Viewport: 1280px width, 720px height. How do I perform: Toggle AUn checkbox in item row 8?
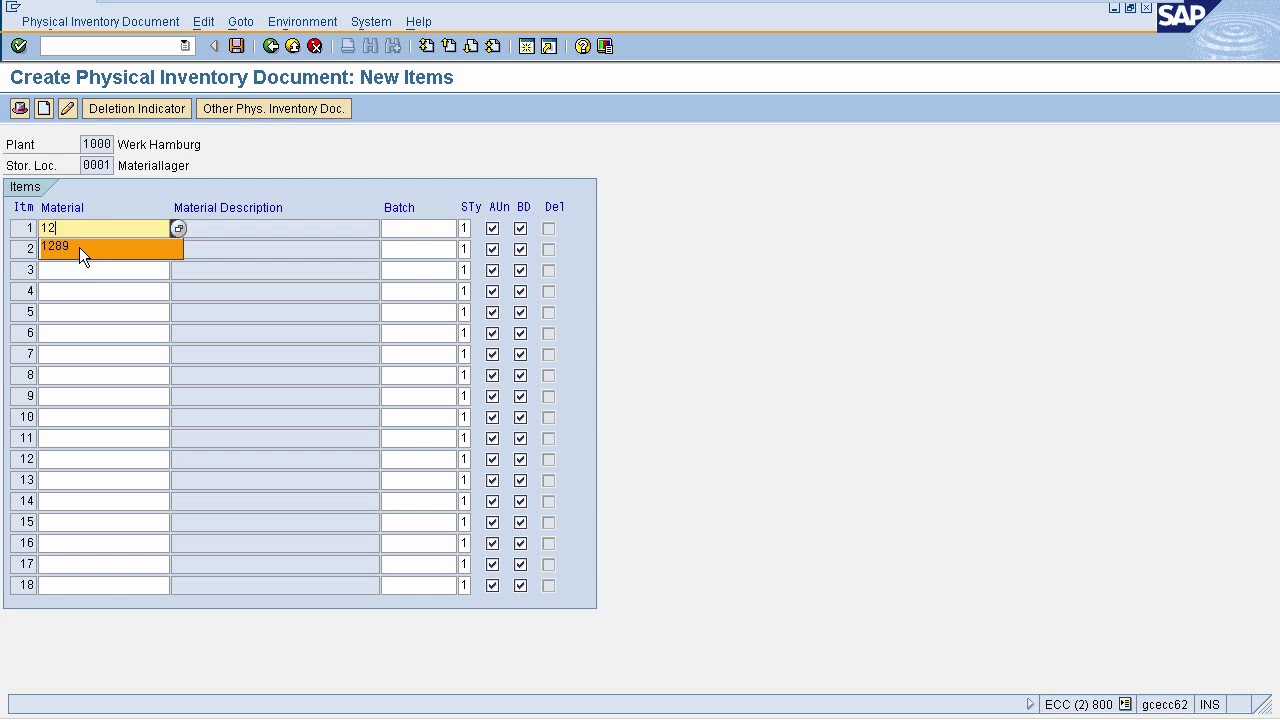point(492,376)
